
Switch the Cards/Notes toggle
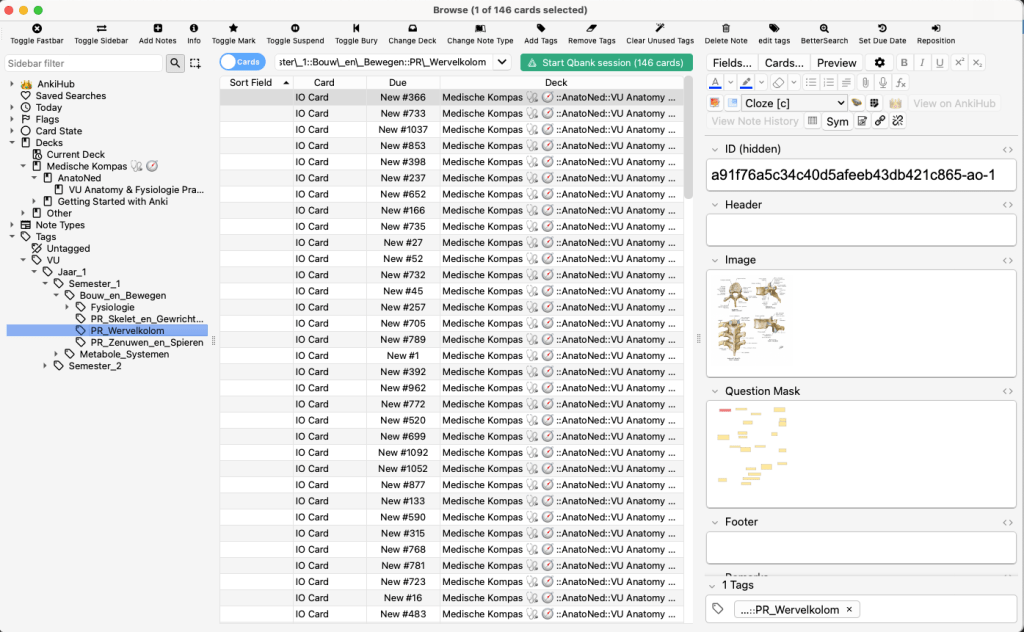(241, 62)
